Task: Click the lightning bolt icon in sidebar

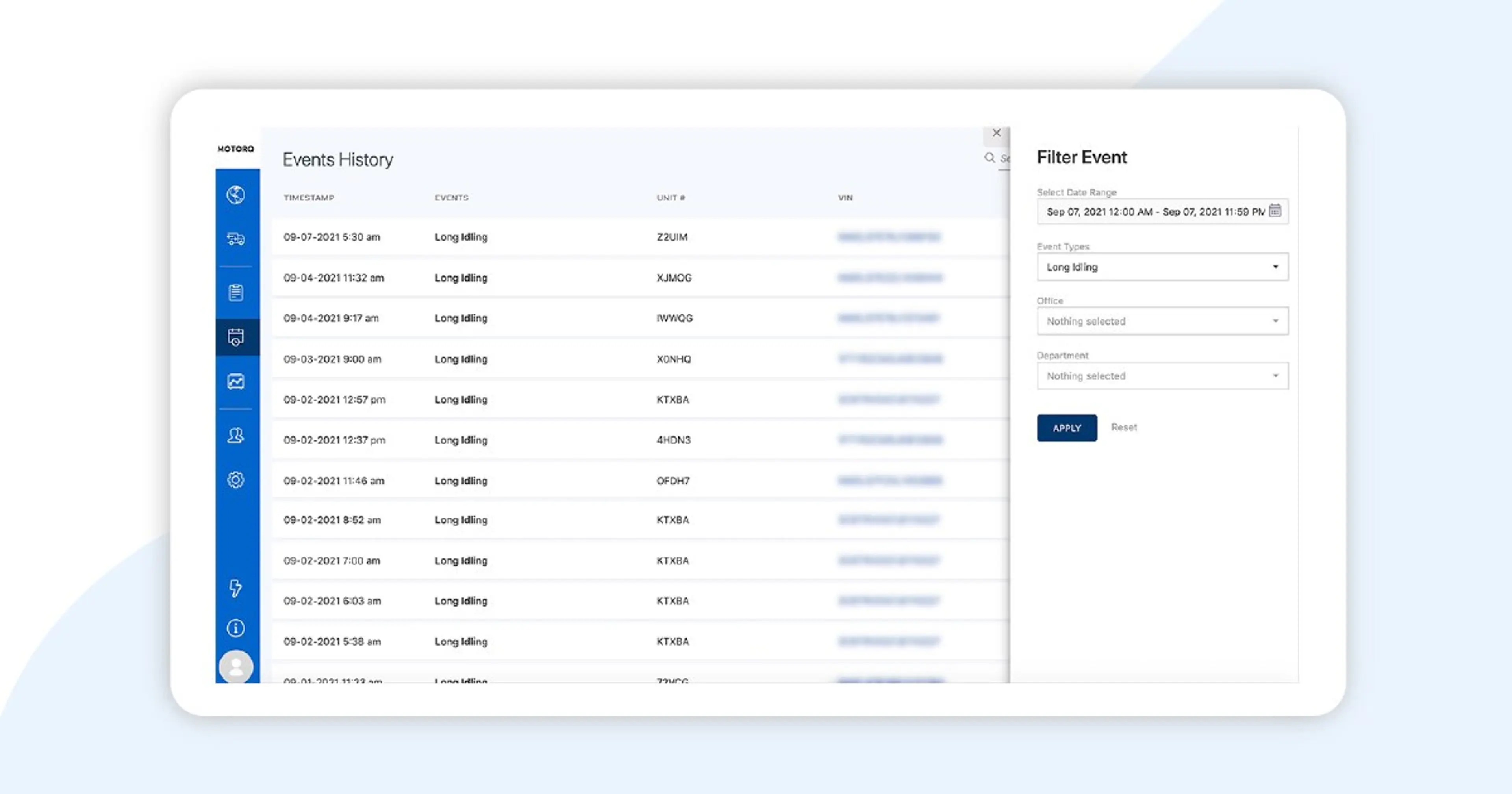Action: click(x=235, y=588)
